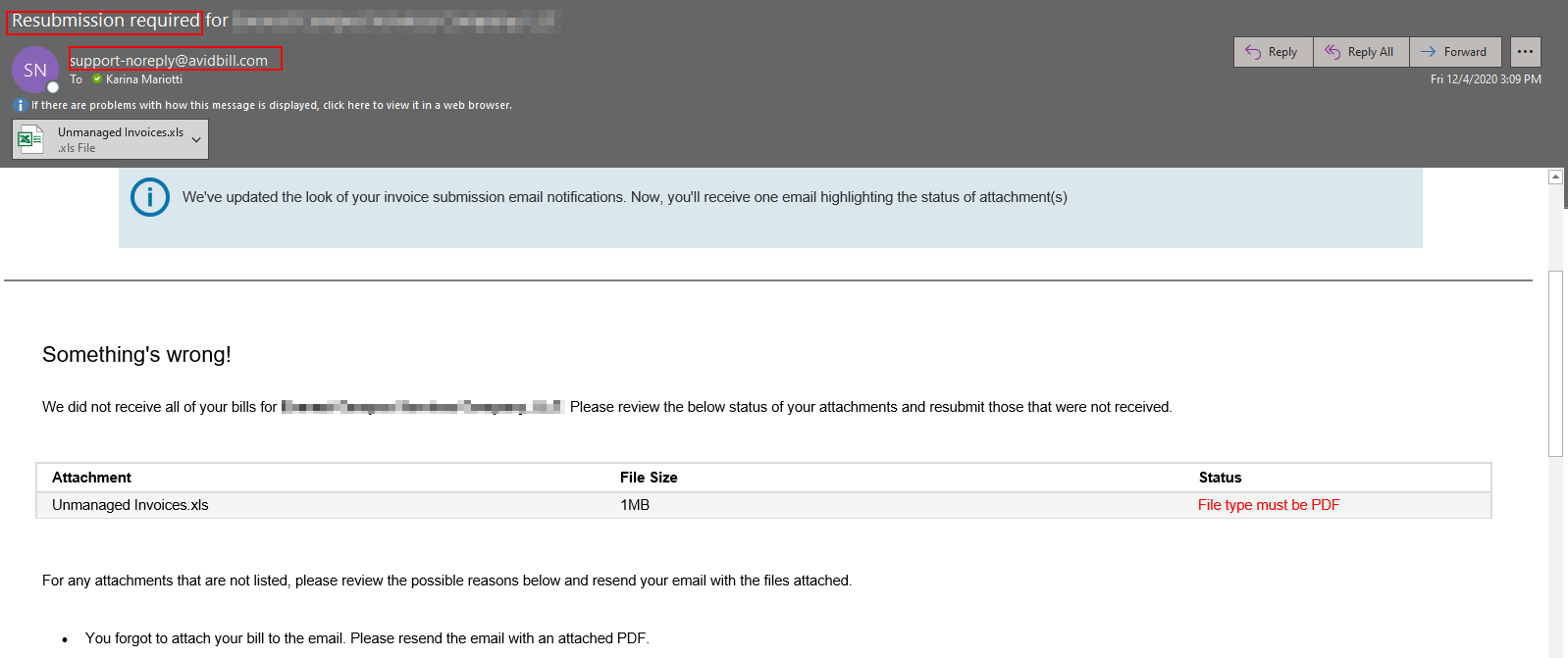The height and width of the screenshot is (658, 1568).
Task: Click the presence status dot on avatar
Action: point(53,87)
